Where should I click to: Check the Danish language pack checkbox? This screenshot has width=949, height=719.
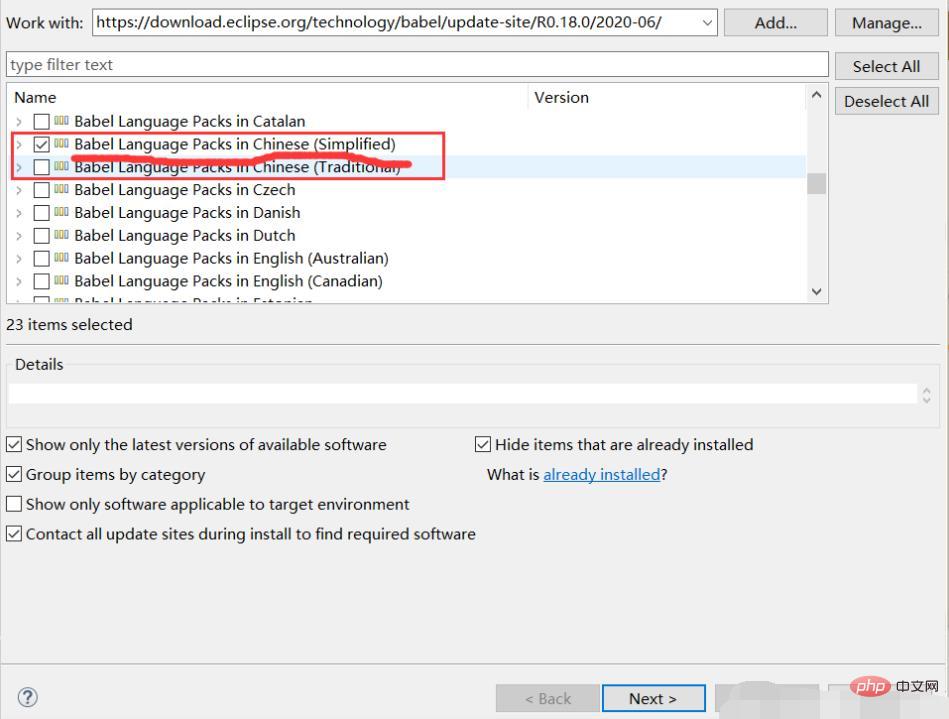click(x=41, y=213)
